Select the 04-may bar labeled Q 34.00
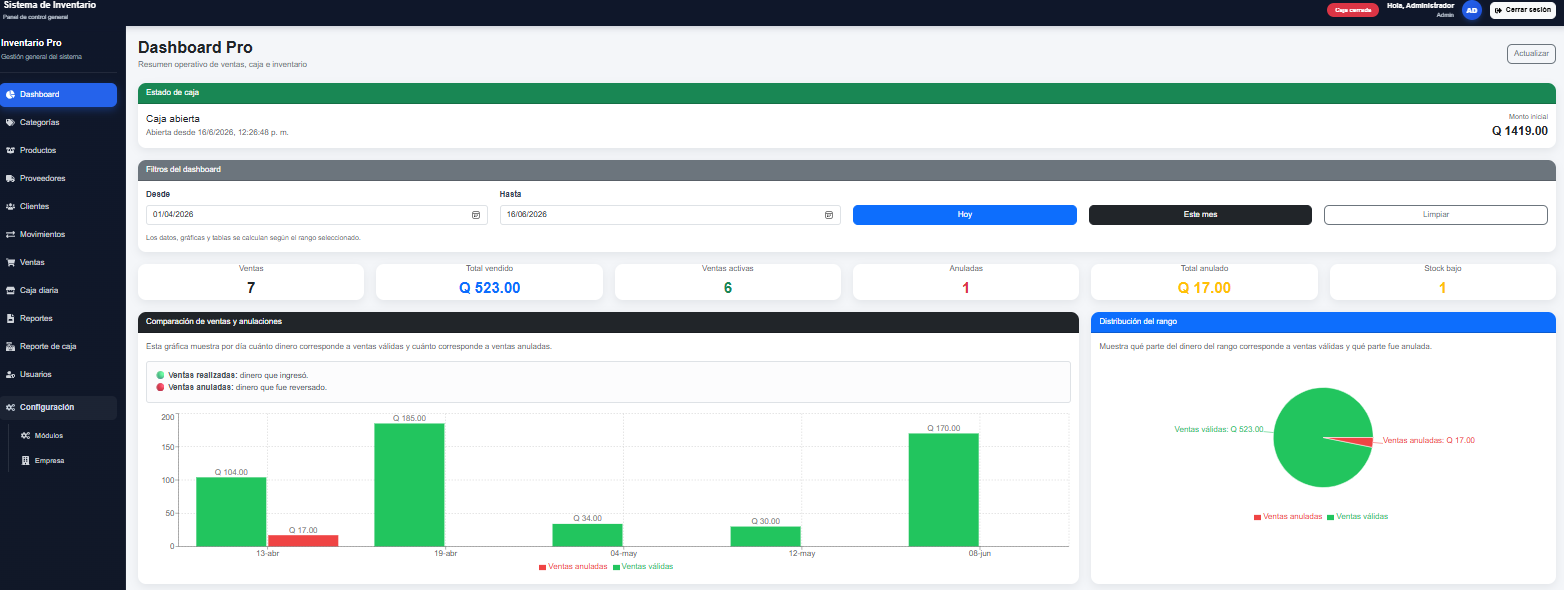Viewport: 1564px width, 590px height. click(x=587, y=535)
